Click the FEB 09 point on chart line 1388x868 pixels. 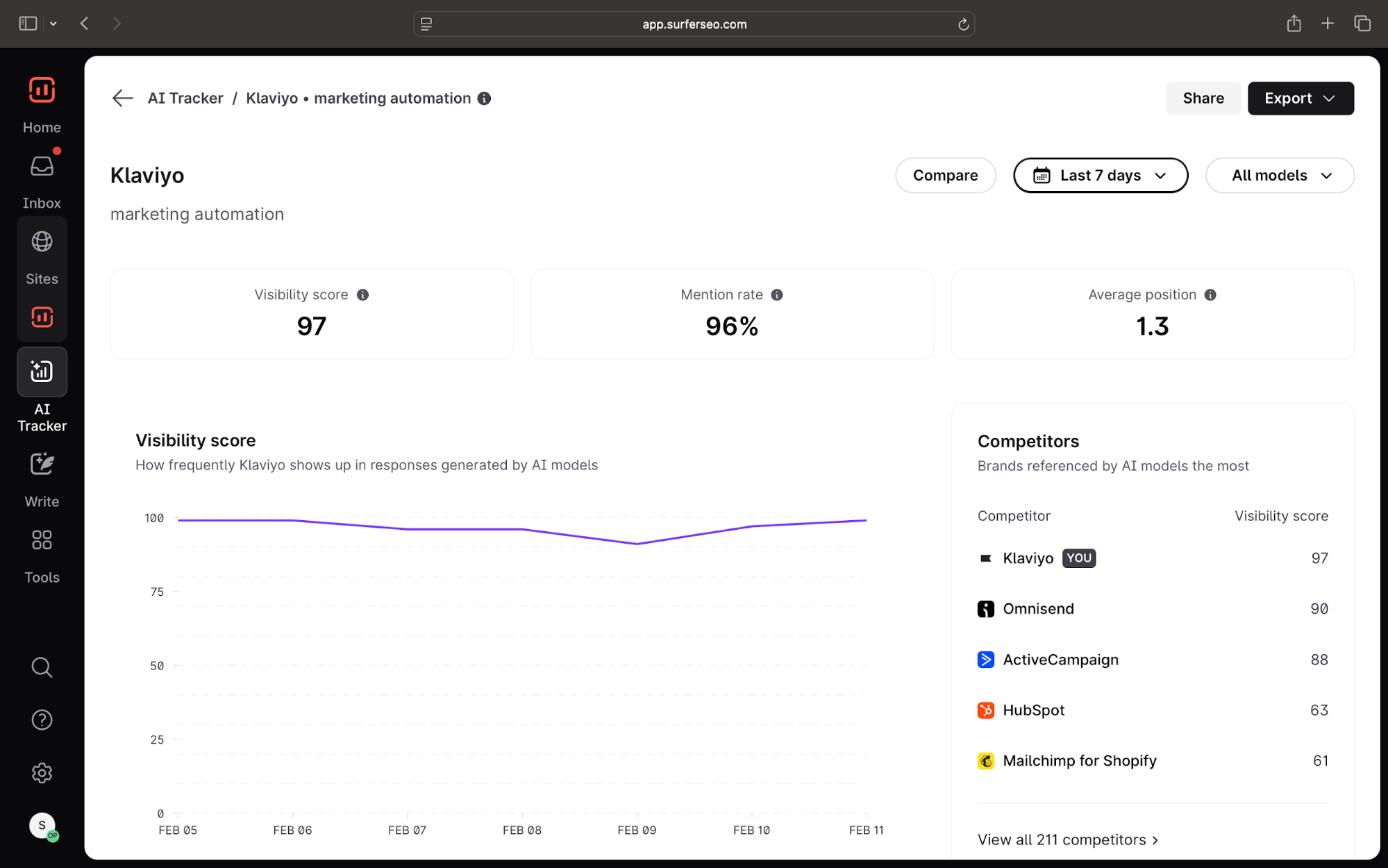click(x=637, y=544)
